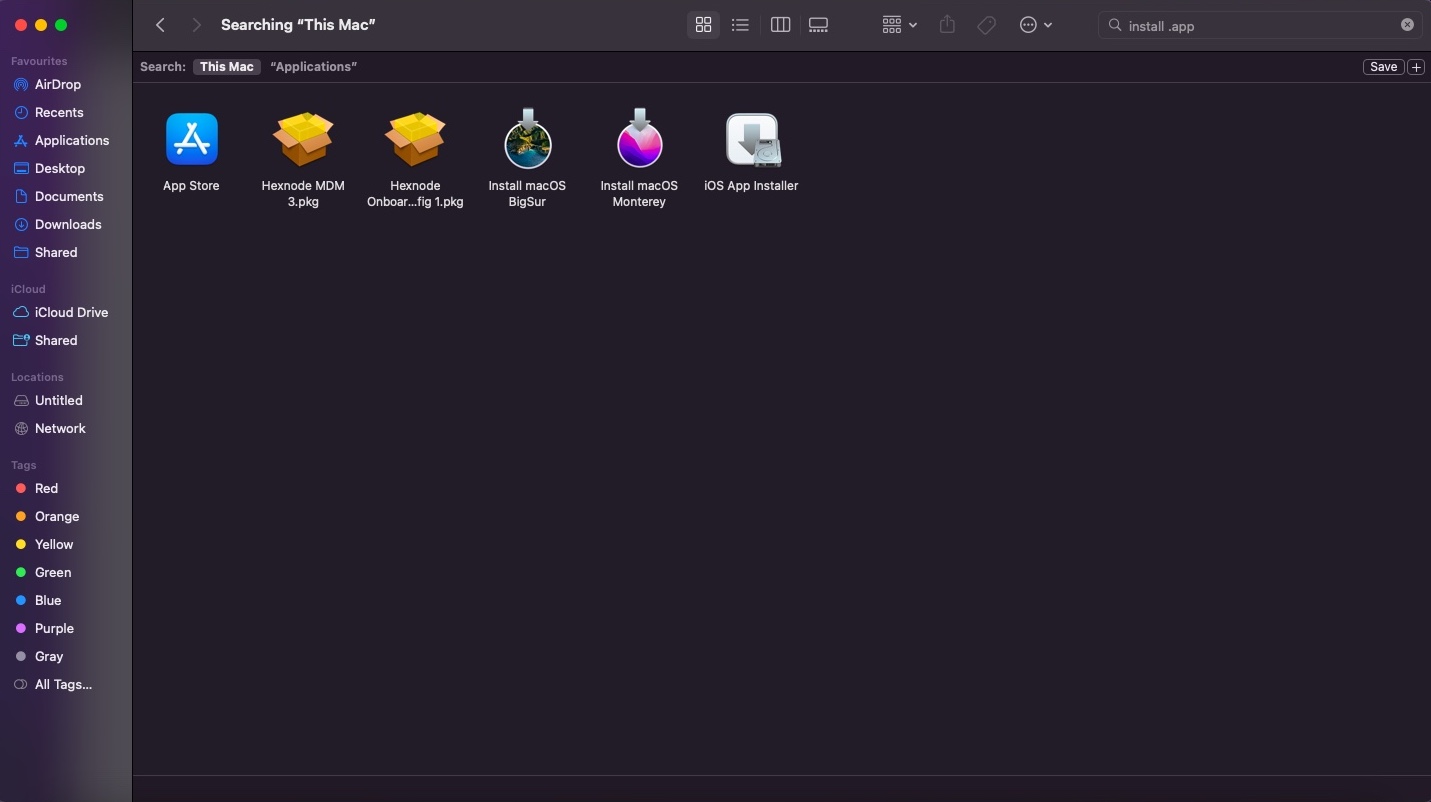Click the App Store file name label
The width and height of the screenshot is (1431, 802).
pyautogui.click(x=191, y=186)
